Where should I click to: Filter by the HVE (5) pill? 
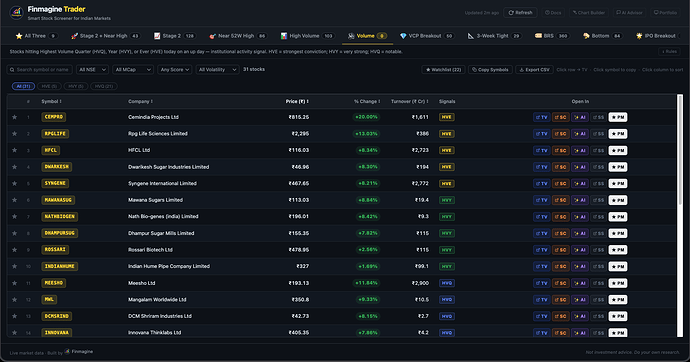pyautogui.click(x=49, y=86)
